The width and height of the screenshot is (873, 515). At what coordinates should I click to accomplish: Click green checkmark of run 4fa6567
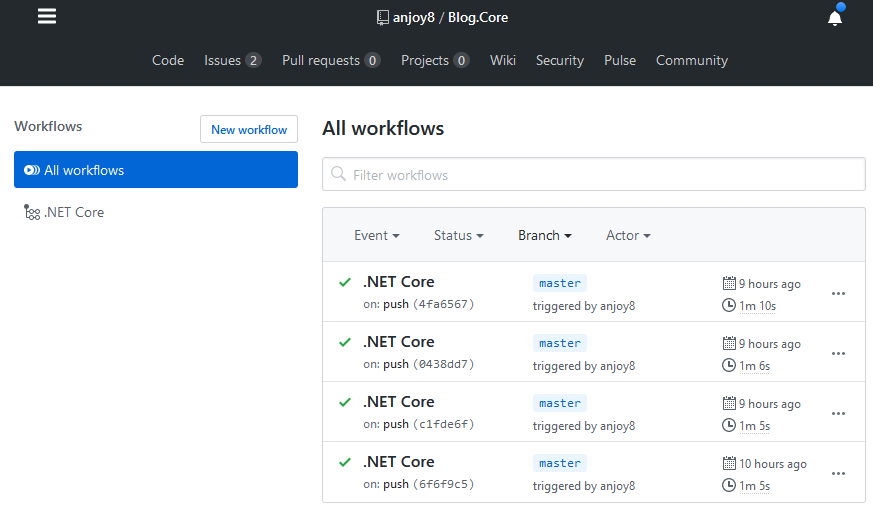[345, 282]
